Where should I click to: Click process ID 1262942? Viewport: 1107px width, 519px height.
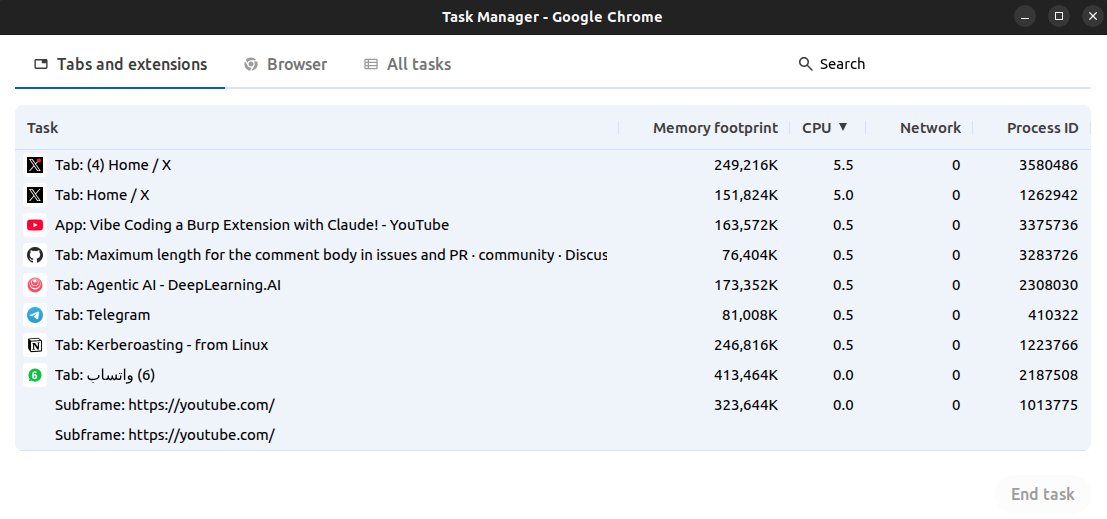click(x=1048, y=195)
